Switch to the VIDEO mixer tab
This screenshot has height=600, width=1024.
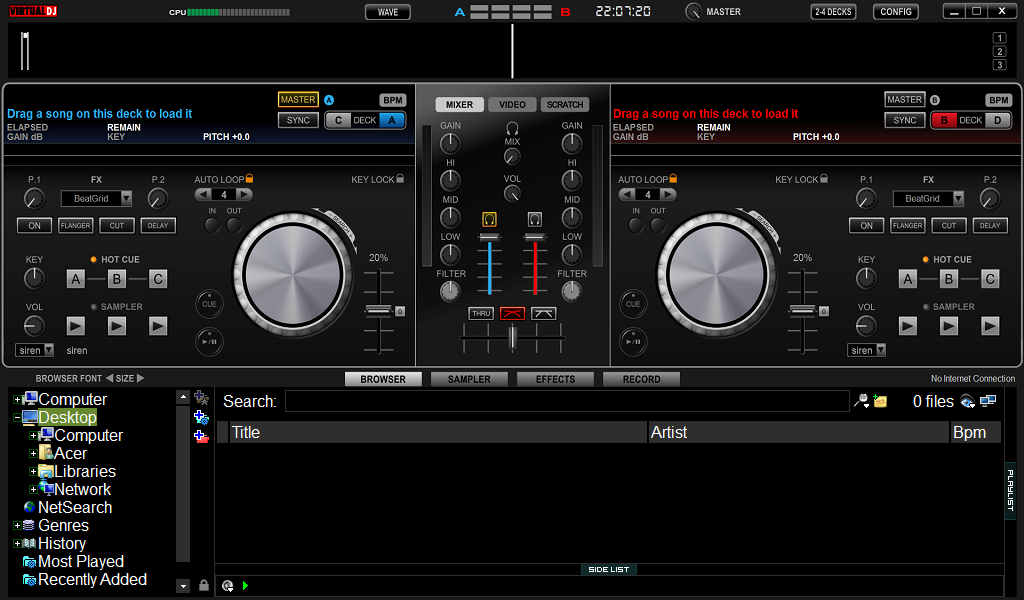pos(512,104)
